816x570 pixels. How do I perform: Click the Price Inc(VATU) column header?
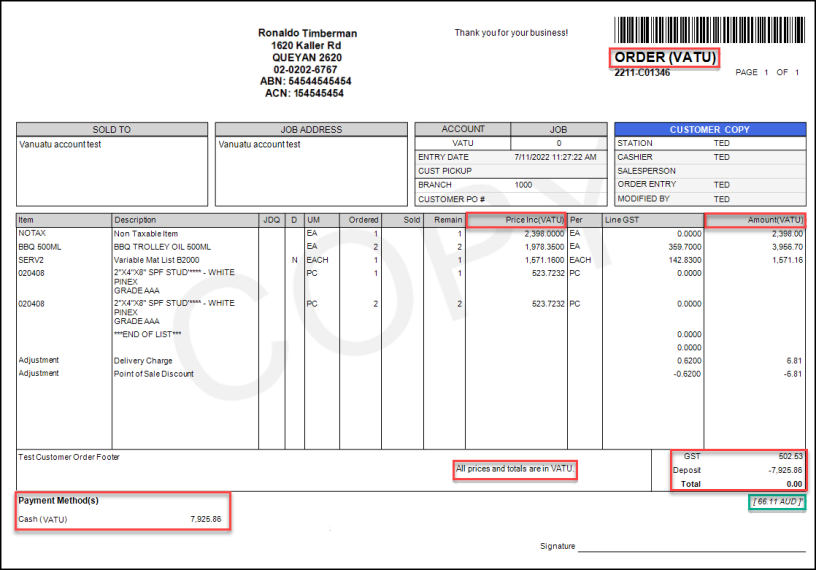[x=516, y=220]
